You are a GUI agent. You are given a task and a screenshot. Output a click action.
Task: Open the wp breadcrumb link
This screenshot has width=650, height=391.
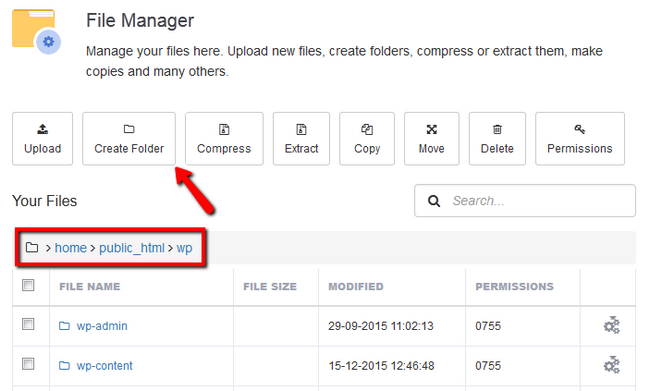[184, 248]
